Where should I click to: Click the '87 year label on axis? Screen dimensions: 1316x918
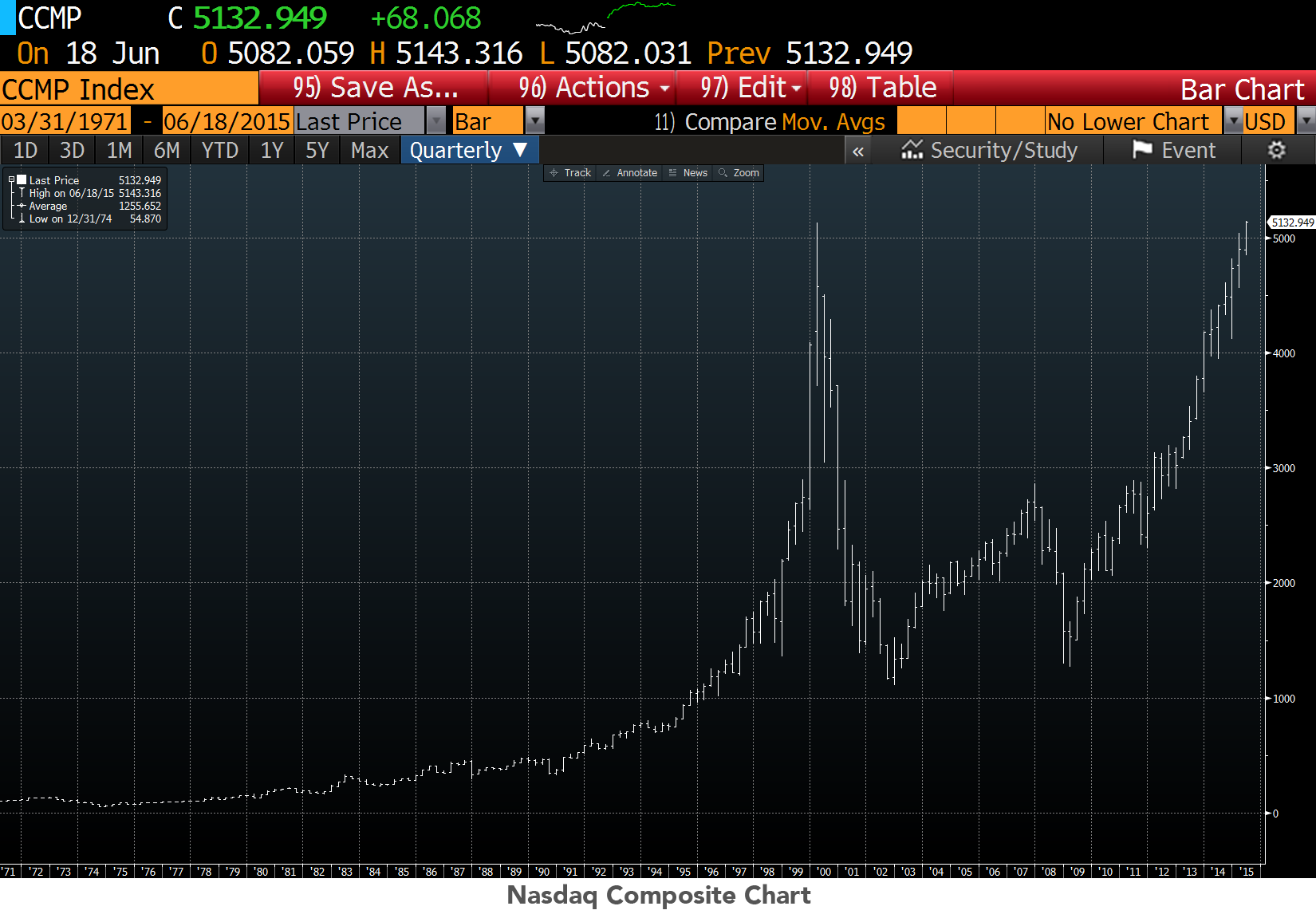click(x=458, y=872)
